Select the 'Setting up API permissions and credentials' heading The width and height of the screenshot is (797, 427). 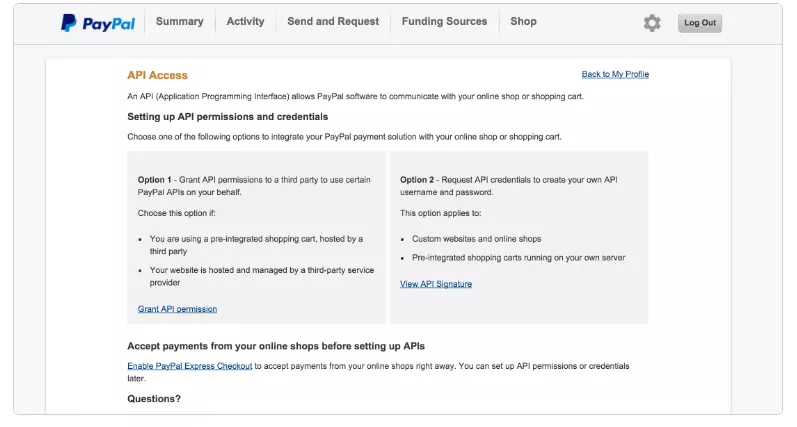[228, 117]
